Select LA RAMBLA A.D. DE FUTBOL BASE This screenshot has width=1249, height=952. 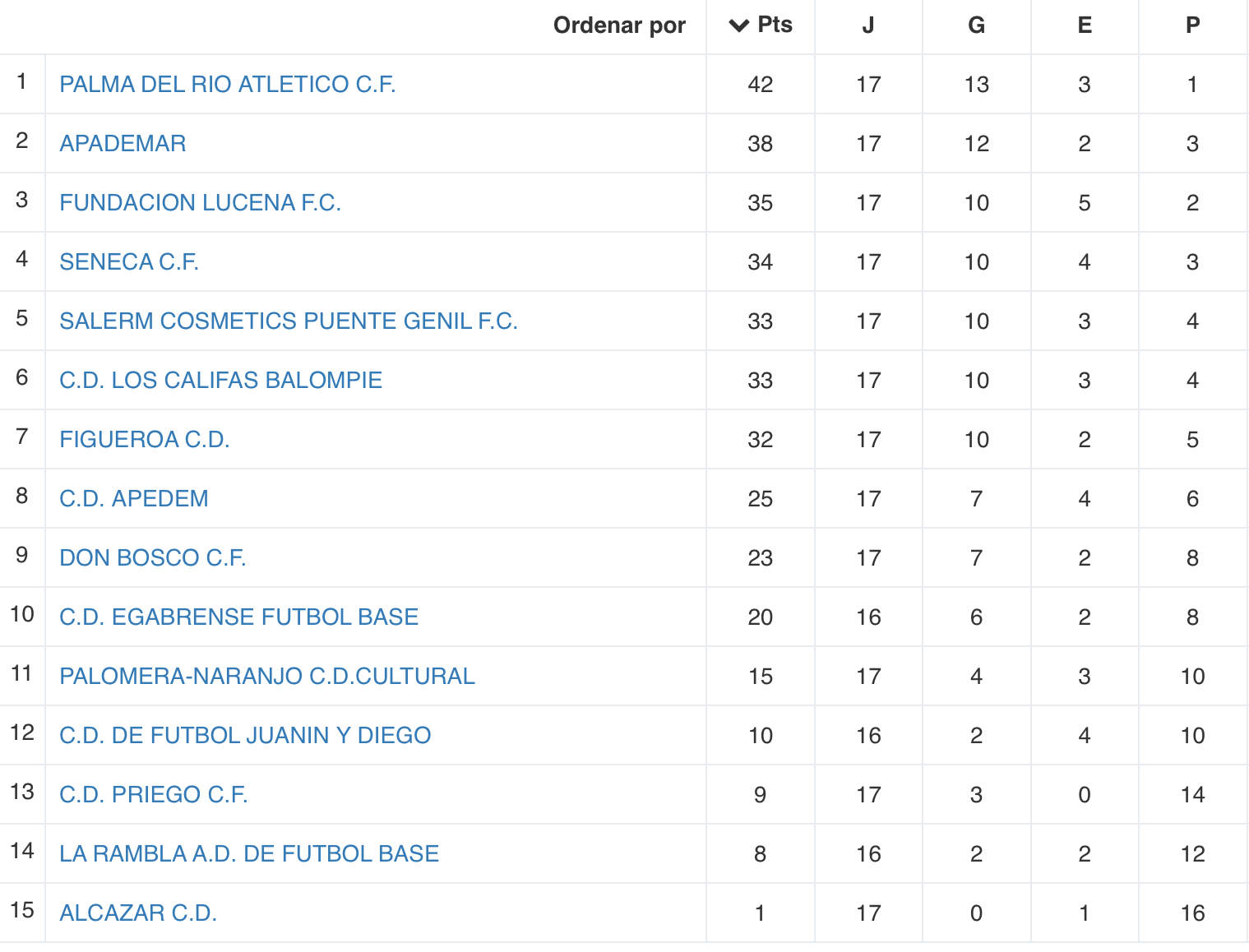[x=249, y=853]
